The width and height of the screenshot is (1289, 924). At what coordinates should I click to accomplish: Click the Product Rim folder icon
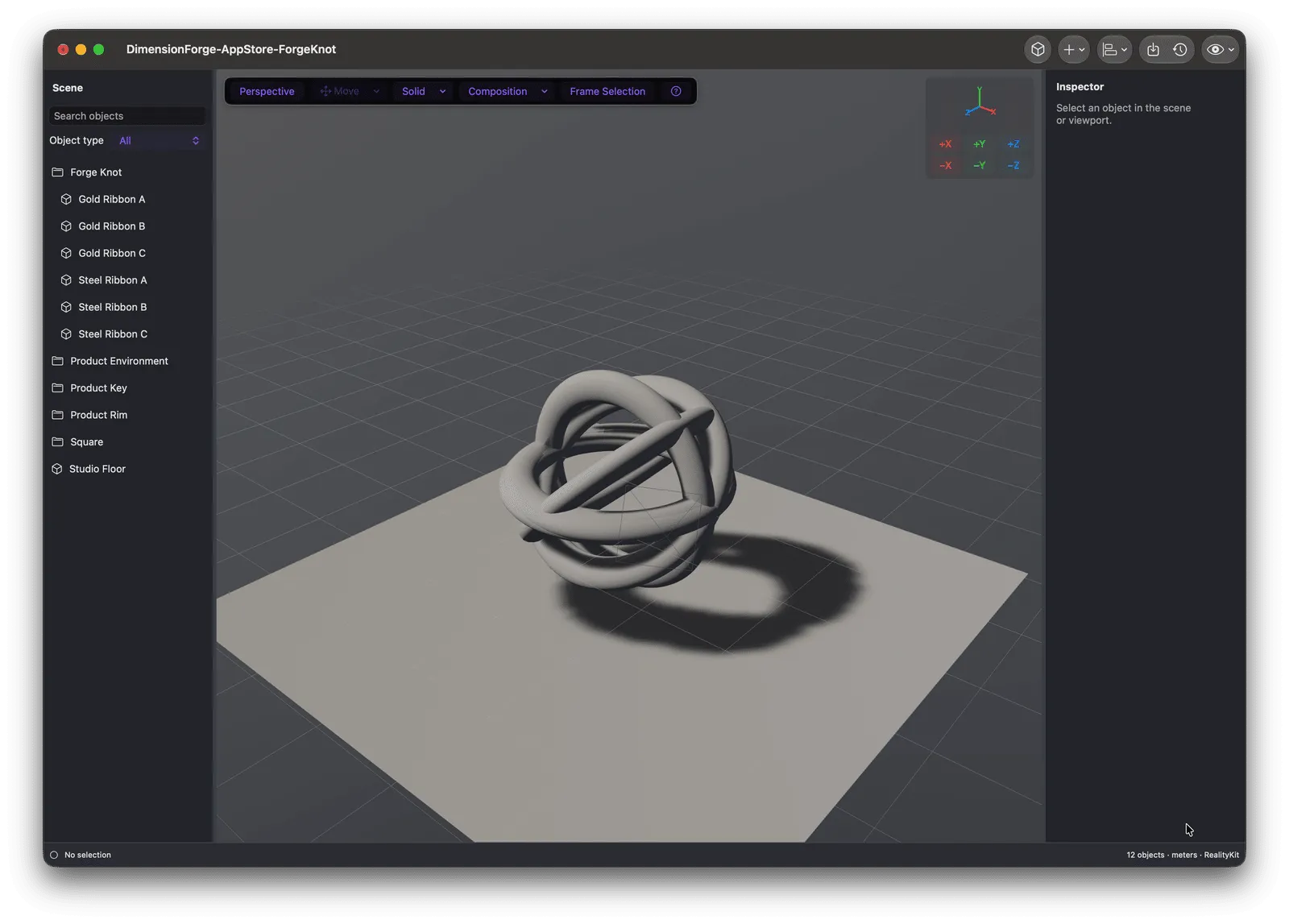[57, 416]
